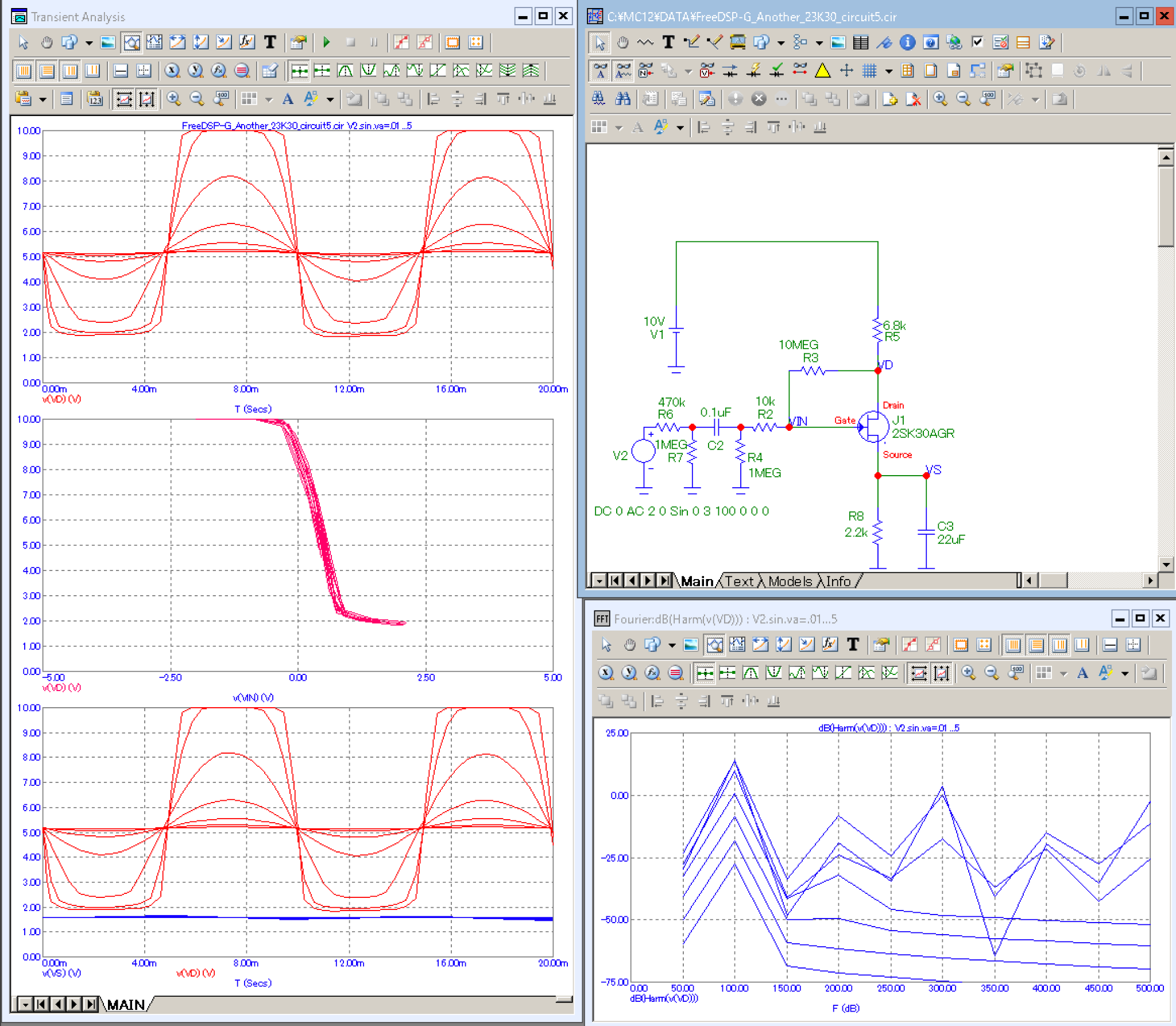Click the 2SK30AGR JFET J1 component
This screenshot has height=1026, width=1176.
pos(873,427)
